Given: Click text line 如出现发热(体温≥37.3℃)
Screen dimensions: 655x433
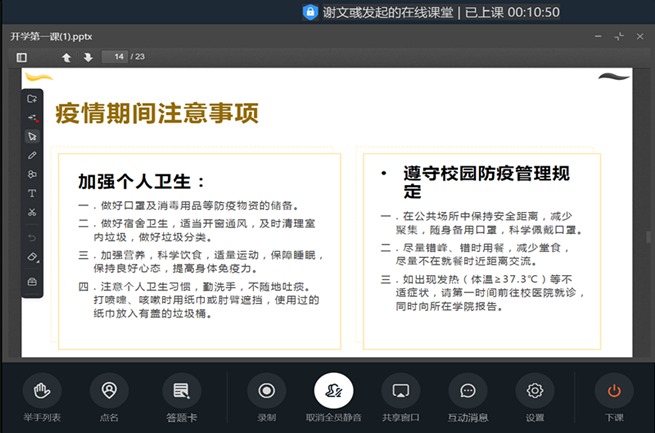Looking at the screenshot, I should point(477,279).
